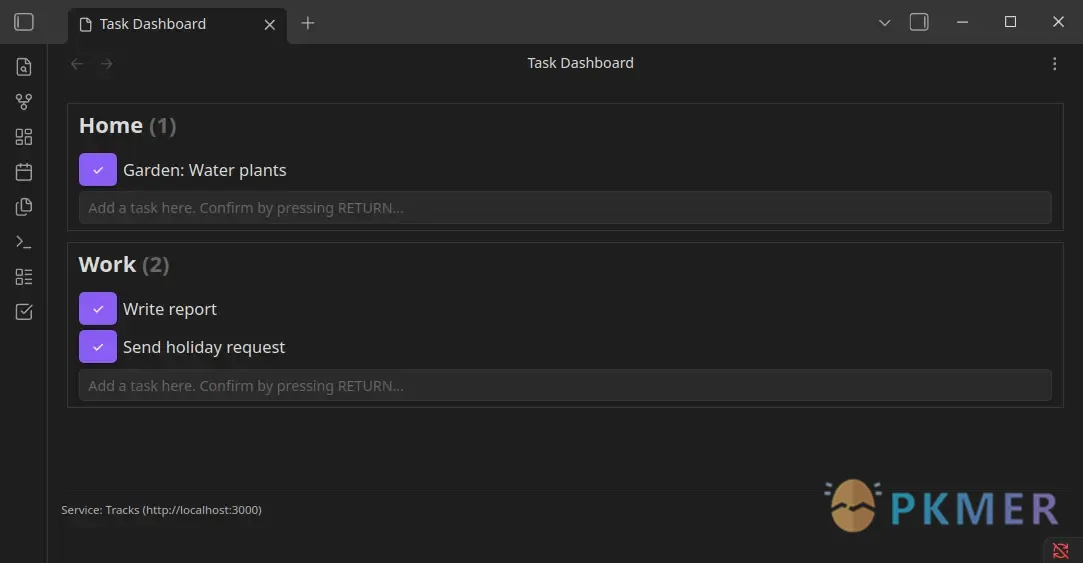Open the quick switcher file search icon

[24, 67]
